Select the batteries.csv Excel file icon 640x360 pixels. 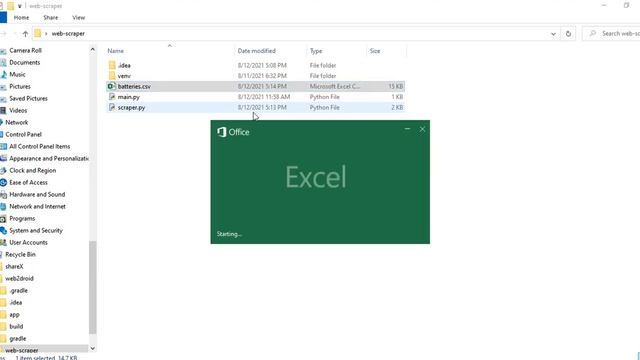[x=111, y=86]
